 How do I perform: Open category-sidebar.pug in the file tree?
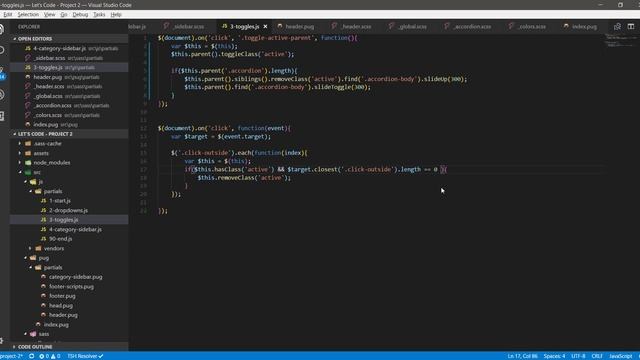point(76,277)
